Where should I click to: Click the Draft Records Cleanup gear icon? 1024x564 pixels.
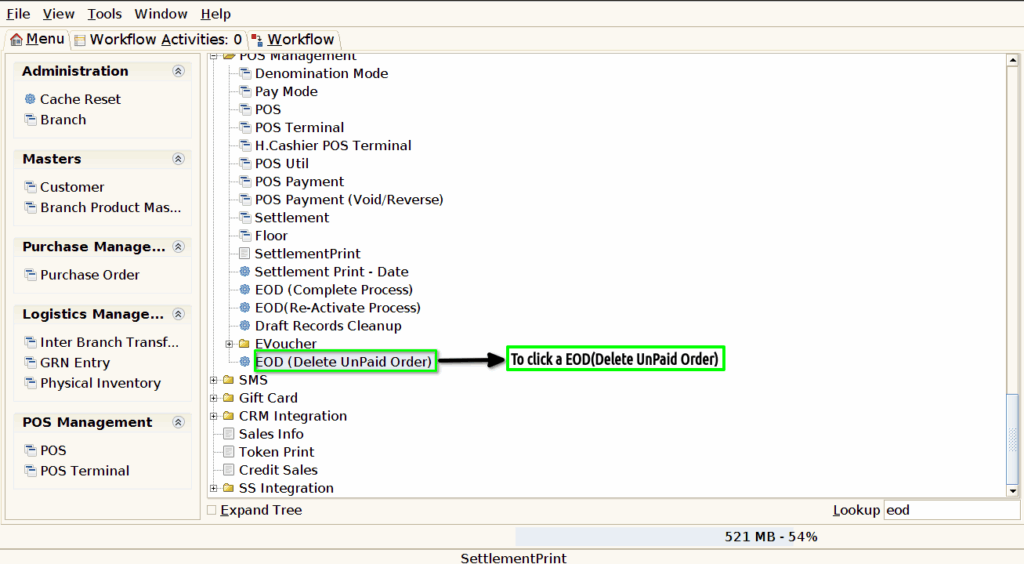tap(245, 326)
